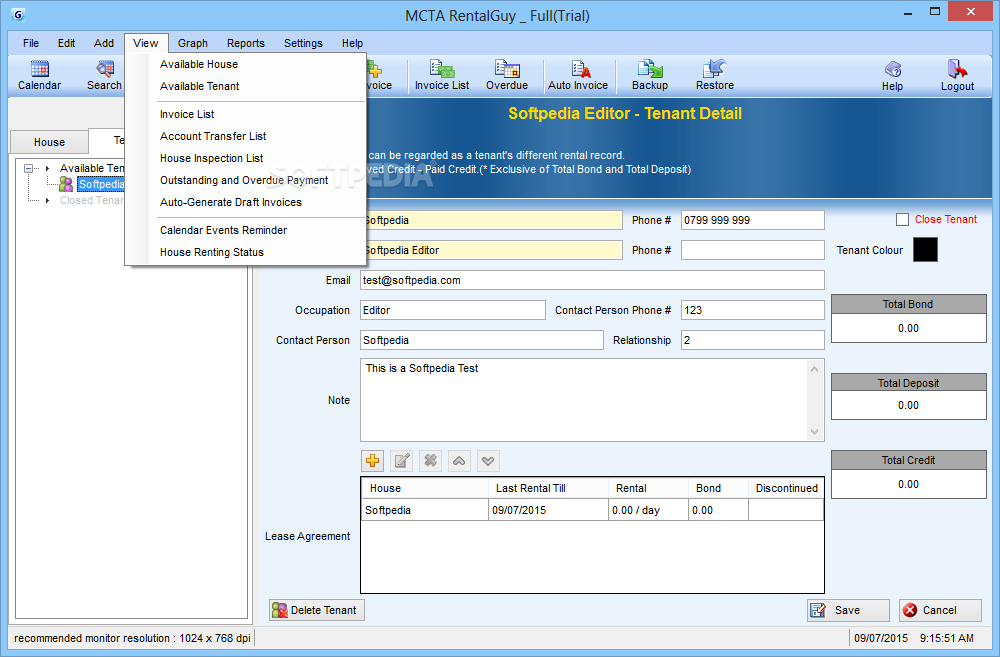Screen dimensions: 1000x657
Task: Click the Email input field
Action: (x=592, y=280)
